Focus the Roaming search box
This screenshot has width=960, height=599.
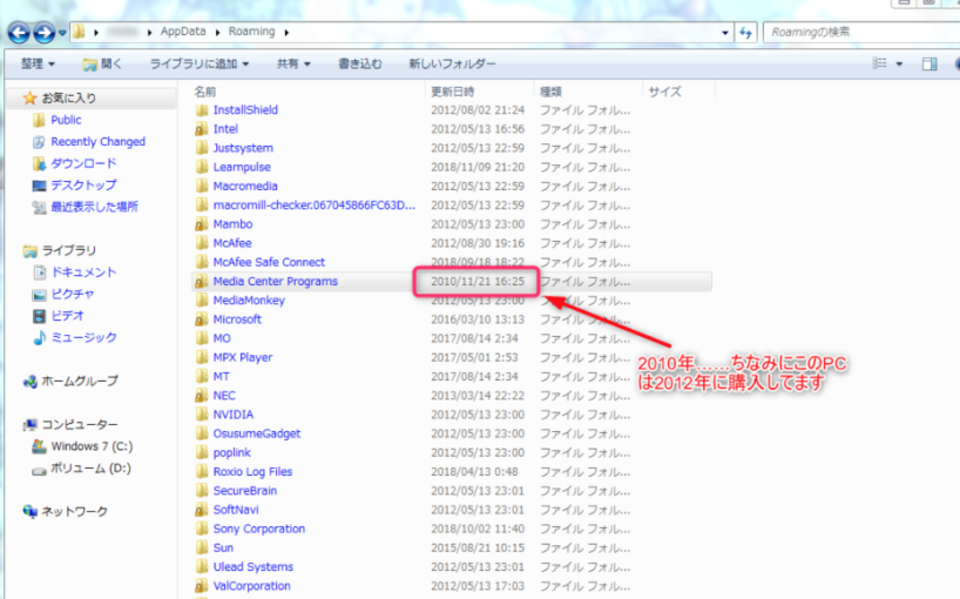point(860,32)
